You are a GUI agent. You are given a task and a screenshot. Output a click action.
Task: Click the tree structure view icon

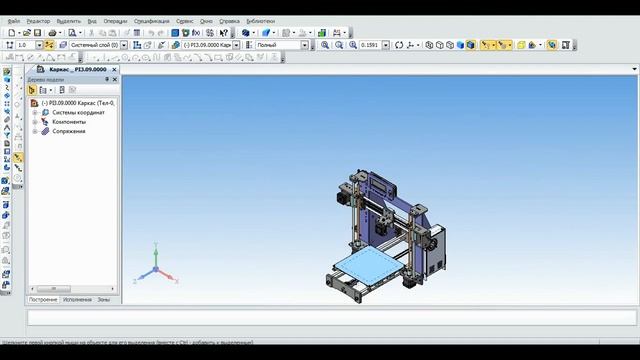43,90
